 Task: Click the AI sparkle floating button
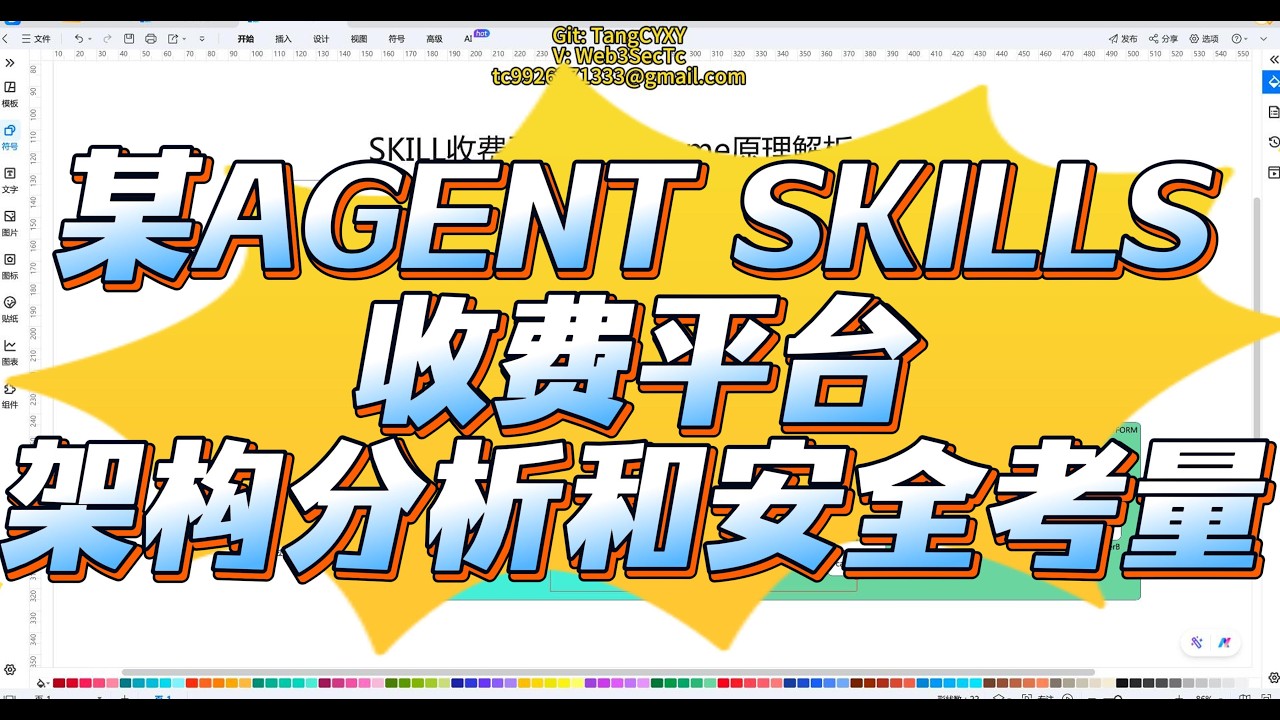point(1196,642)
